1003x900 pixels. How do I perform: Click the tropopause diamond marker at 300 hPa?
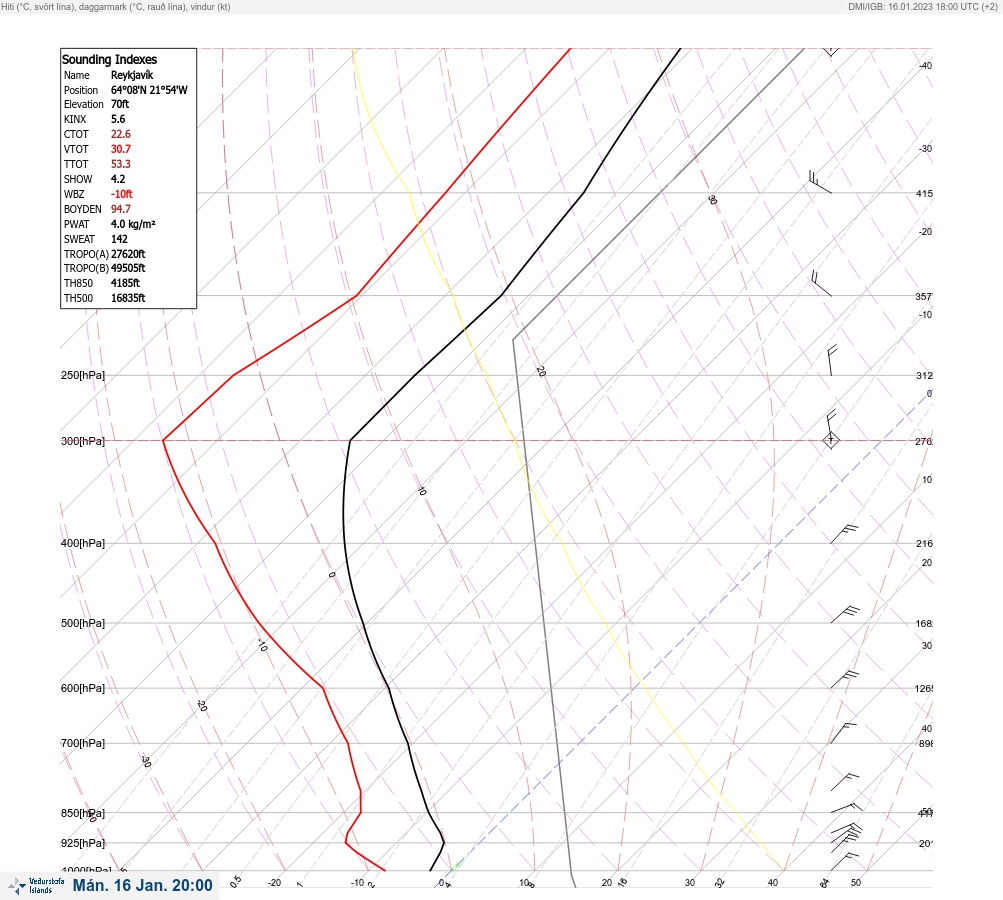click(x=830, y=440)
